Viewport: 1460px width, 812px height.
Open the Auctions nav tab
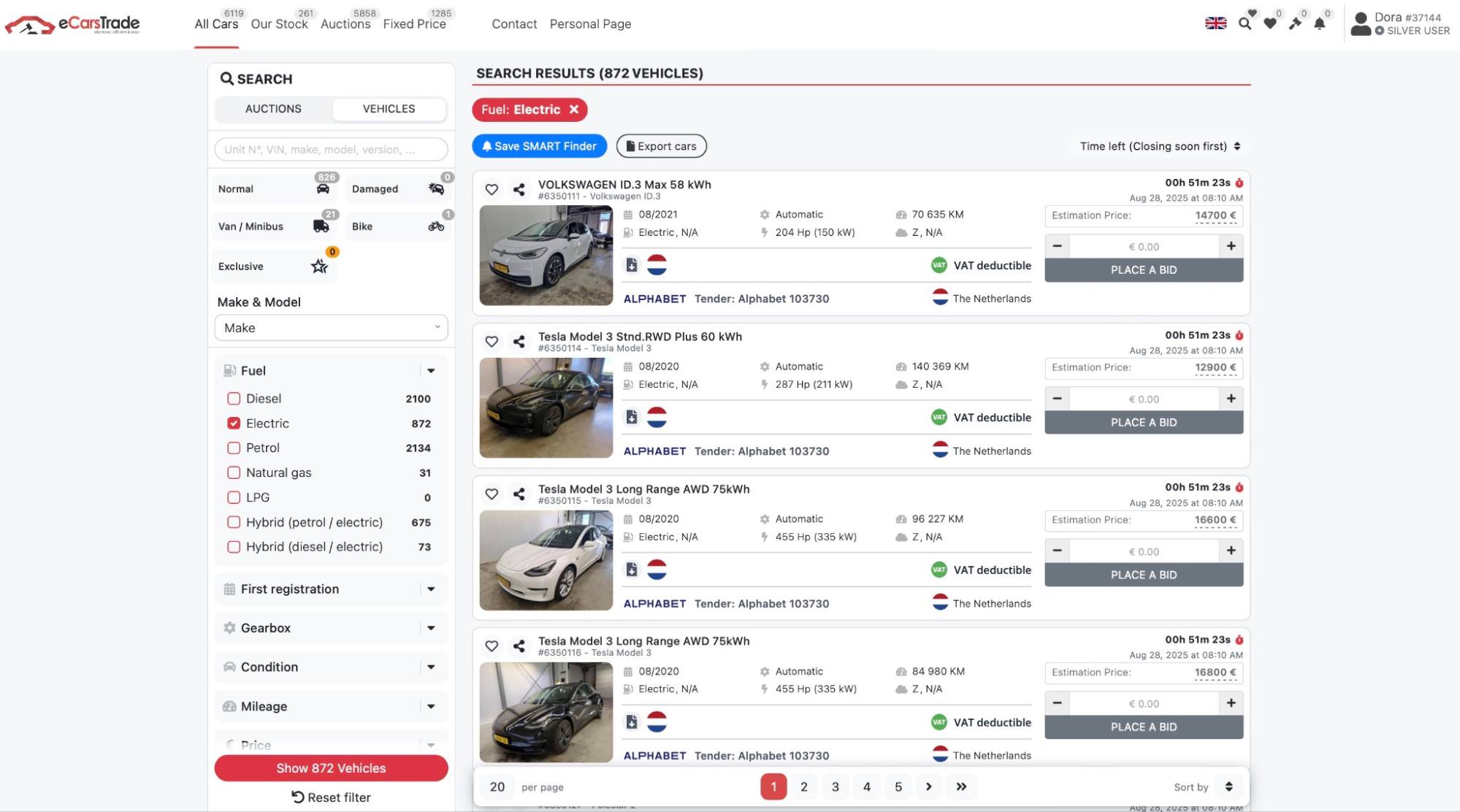[345, 24]
